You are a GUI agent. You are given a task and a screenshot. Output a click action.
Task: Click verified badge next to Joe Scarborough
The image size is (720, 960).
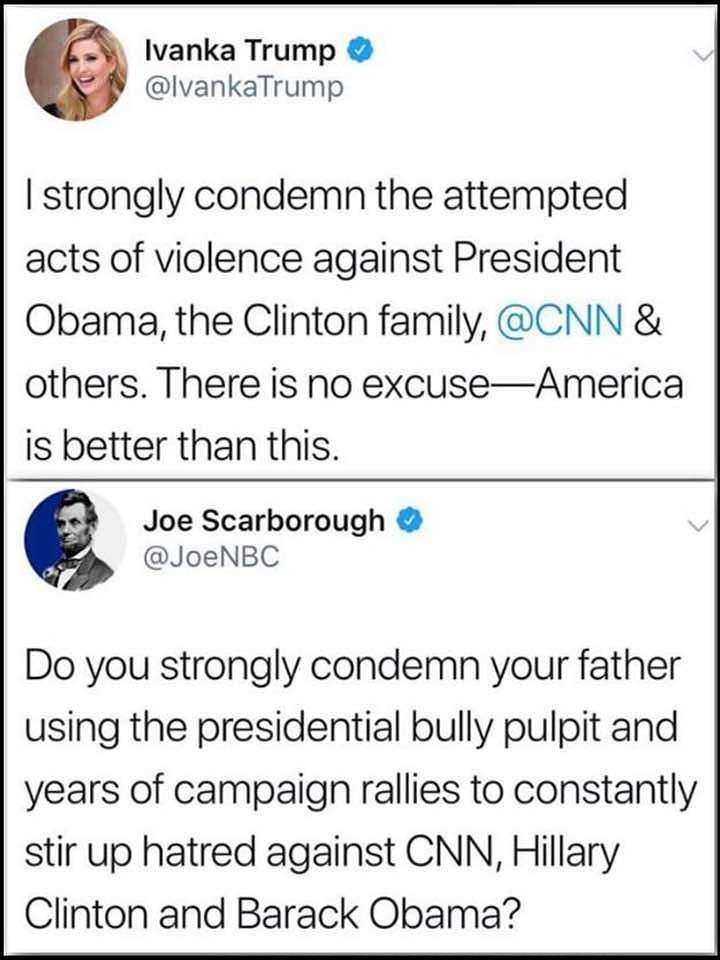pyautogui.click(x=411, y=521)
